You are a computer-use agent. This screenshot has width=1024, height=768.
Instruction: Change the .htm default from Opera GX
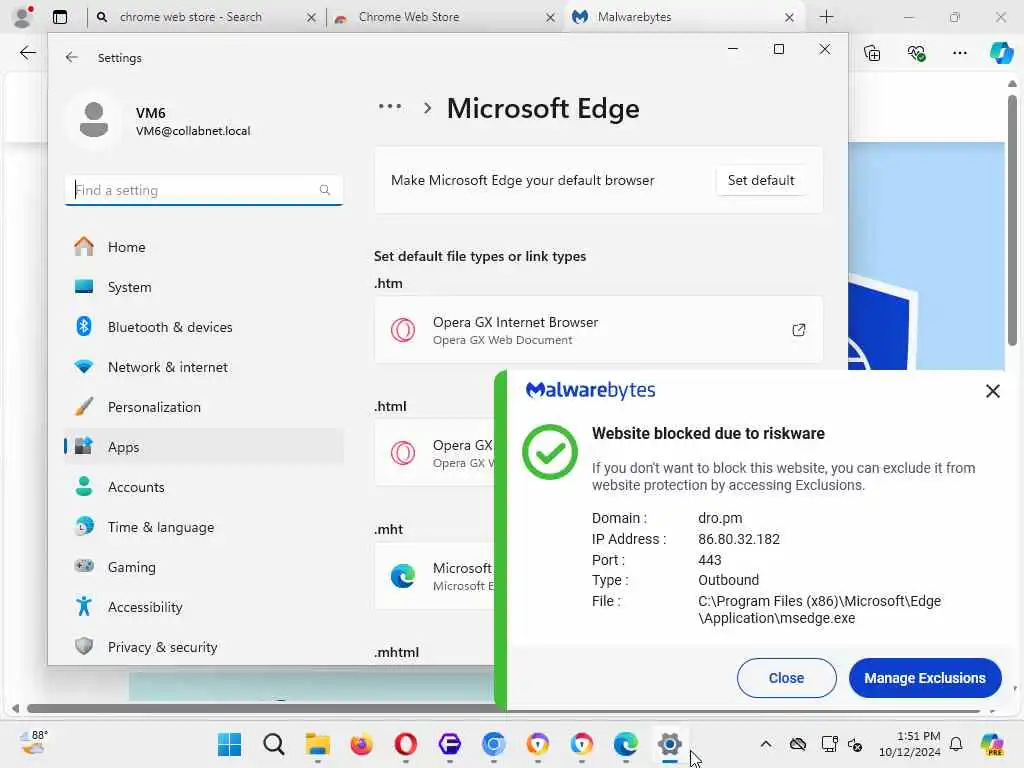coord(598,330)
